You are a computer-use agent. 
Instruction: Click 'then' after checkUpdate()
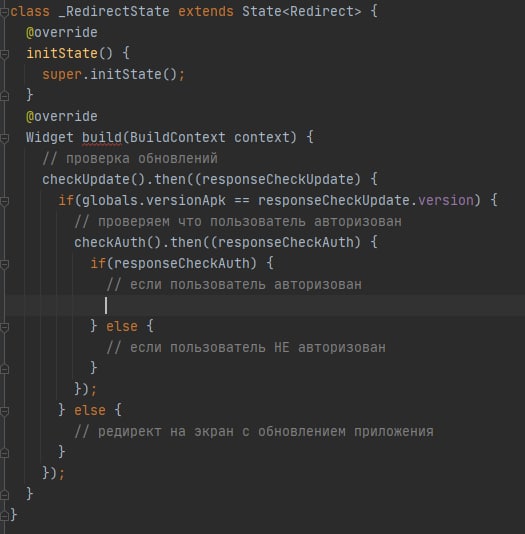pyautogui.click(x=170, y=179)
